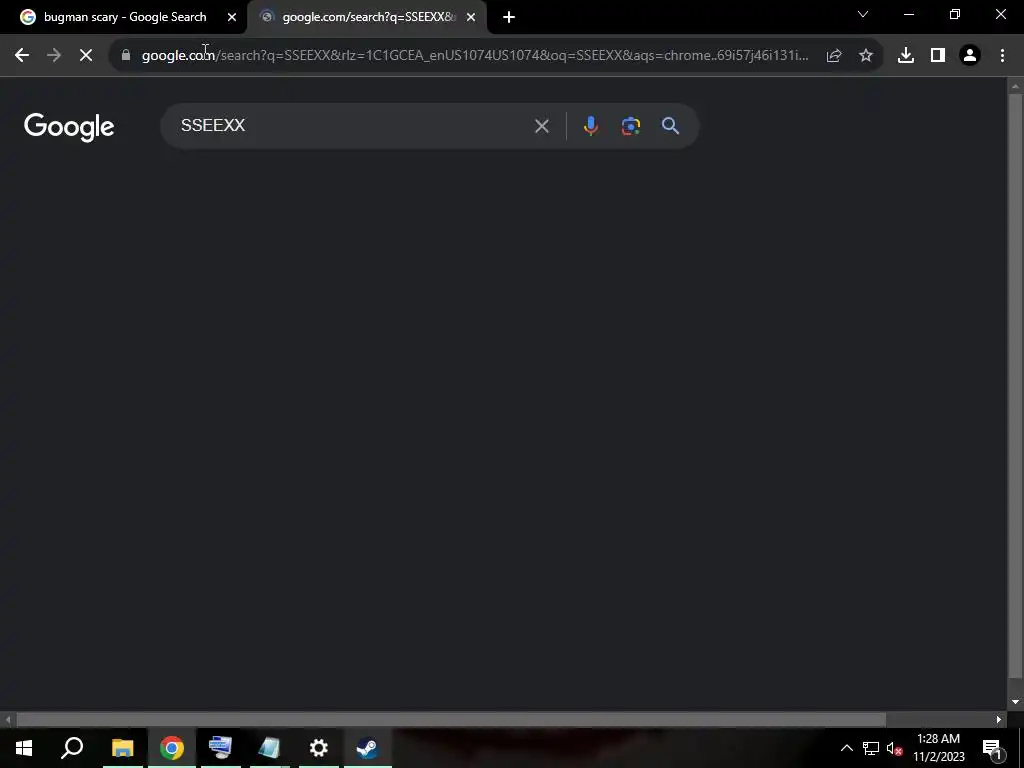Click the muted volume tray icon
This screenshot has height=768, width=1024.
tap(894, 748)
